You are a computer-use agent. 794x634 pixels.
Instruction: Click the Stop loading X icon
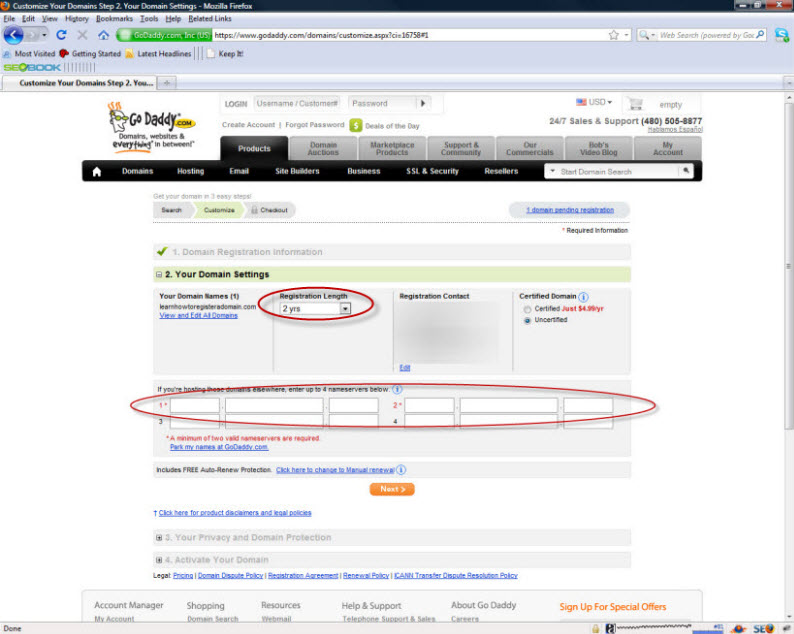tap(82, 35)
